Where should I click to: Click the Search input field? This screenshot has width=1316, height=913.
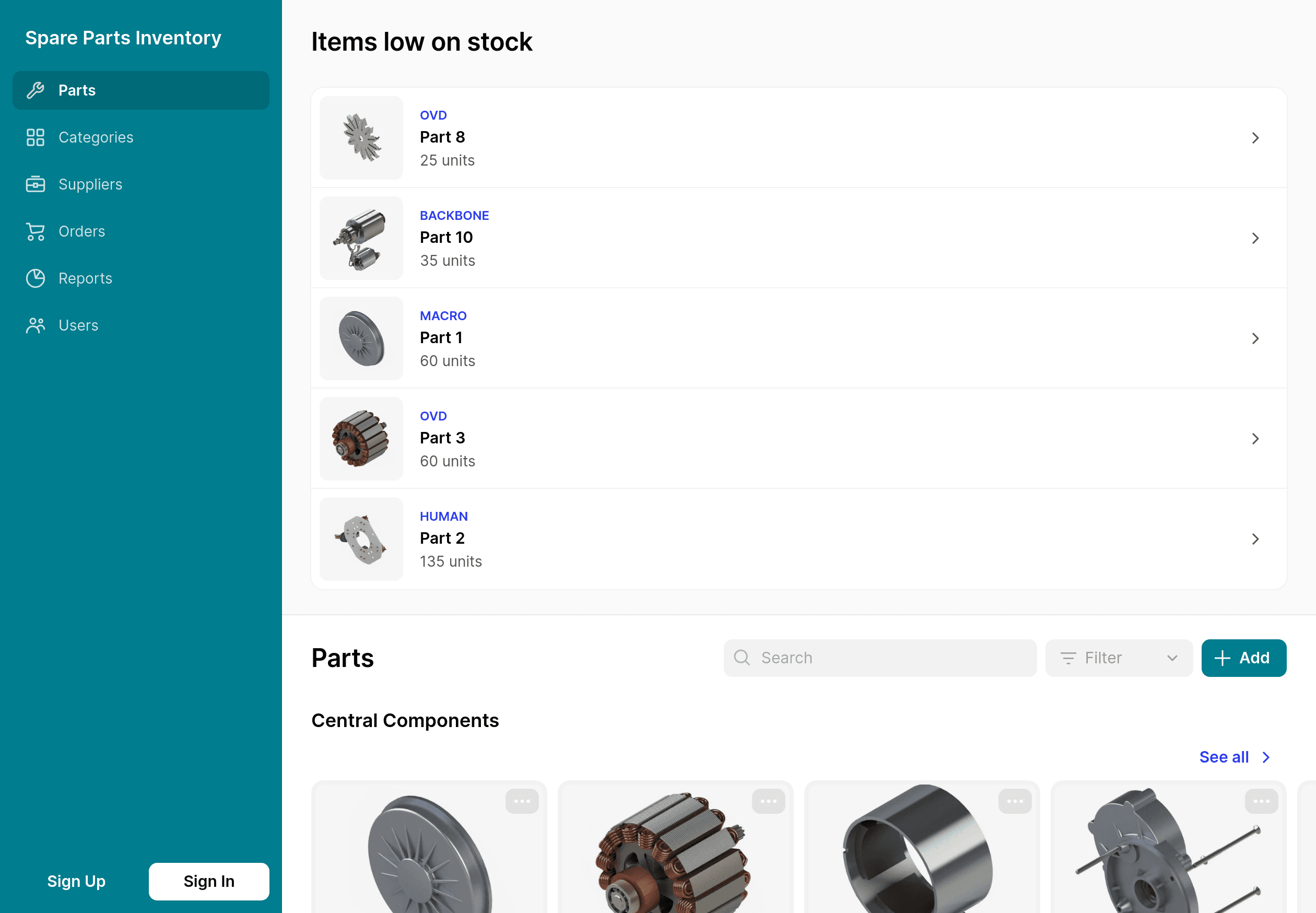point(879,658)
